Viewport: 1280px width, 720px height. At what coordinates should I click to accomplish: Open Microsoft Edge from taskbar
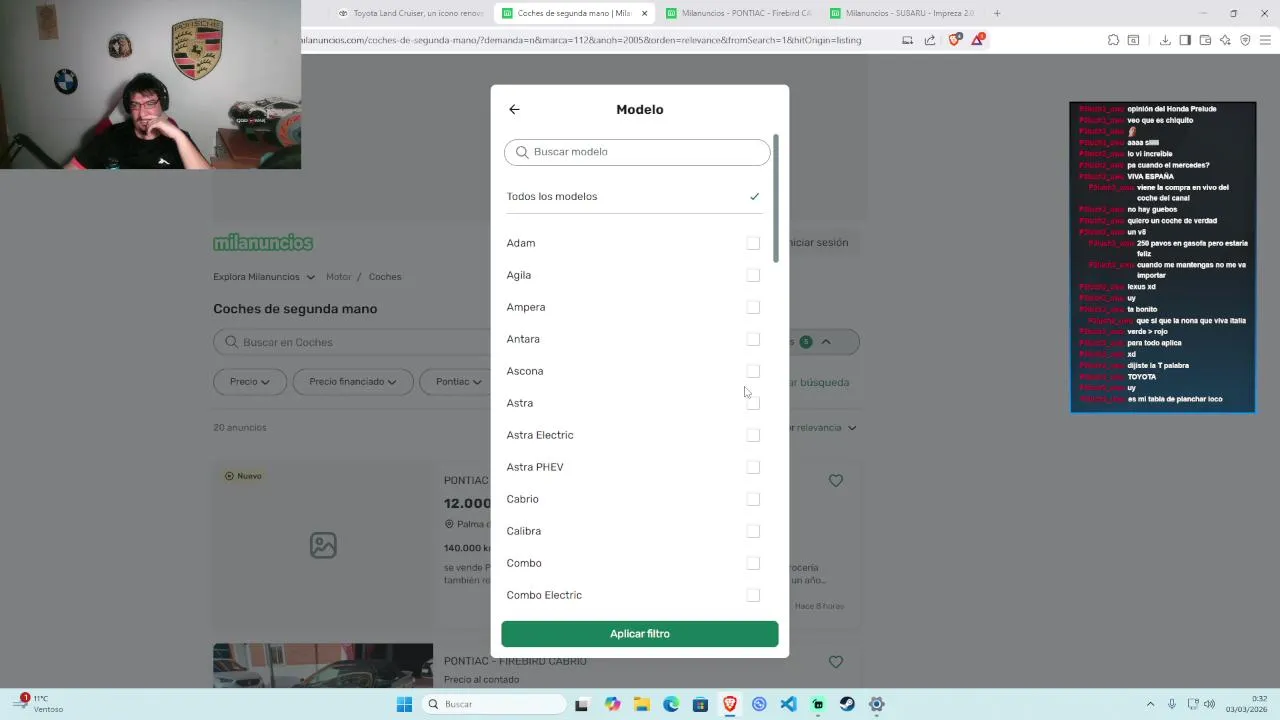click(671, 704)
